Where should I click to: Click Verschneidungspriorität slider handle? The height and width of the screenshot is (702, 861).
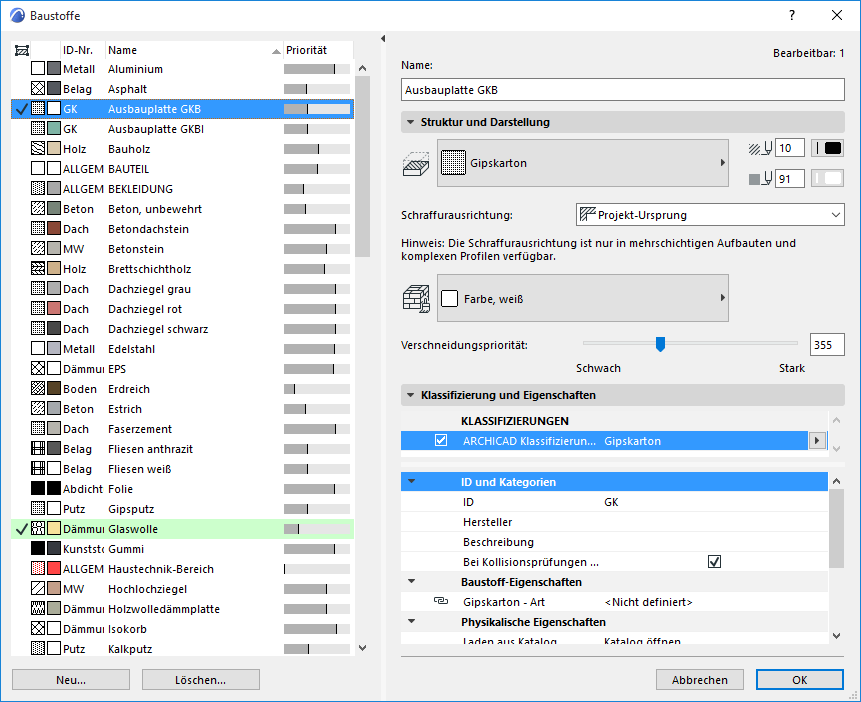[x=661, y=344]
